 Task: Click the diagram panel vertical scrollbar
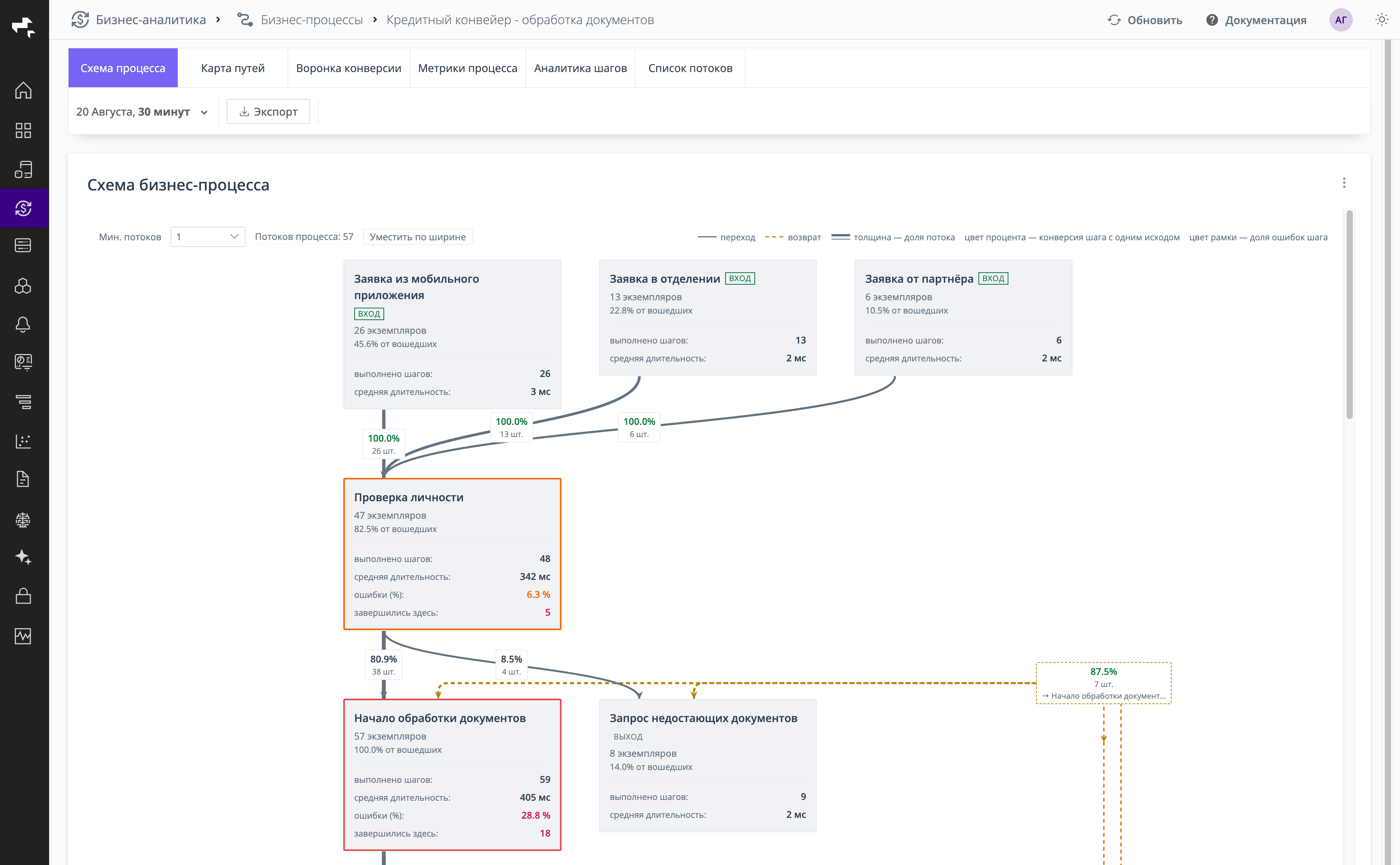[x=1349, y=315]
